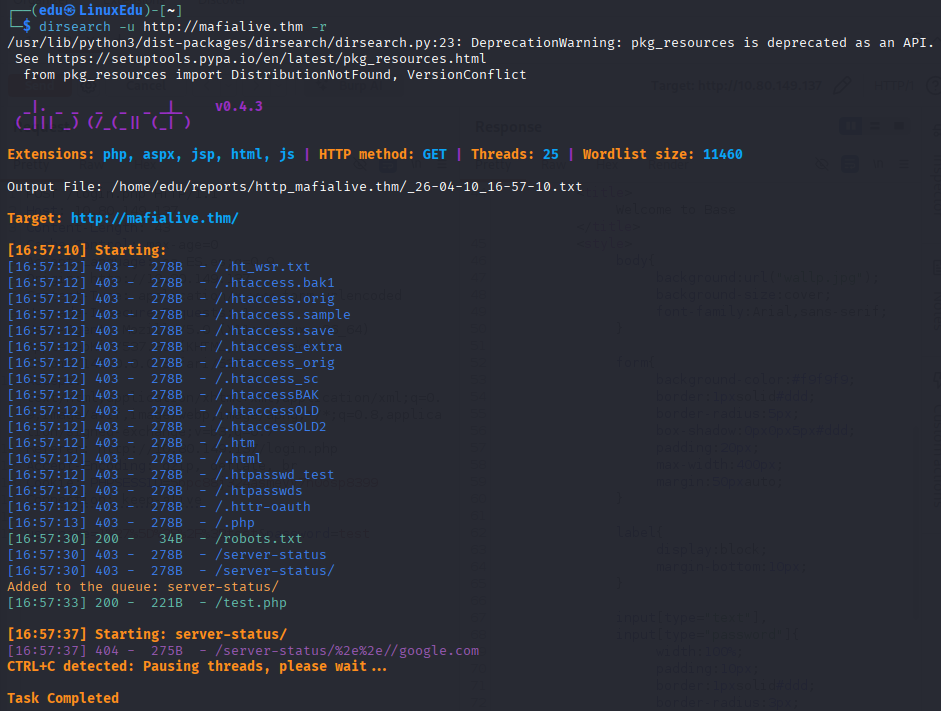Click the '/test.php' 200 result path

(x=250, y=602)
